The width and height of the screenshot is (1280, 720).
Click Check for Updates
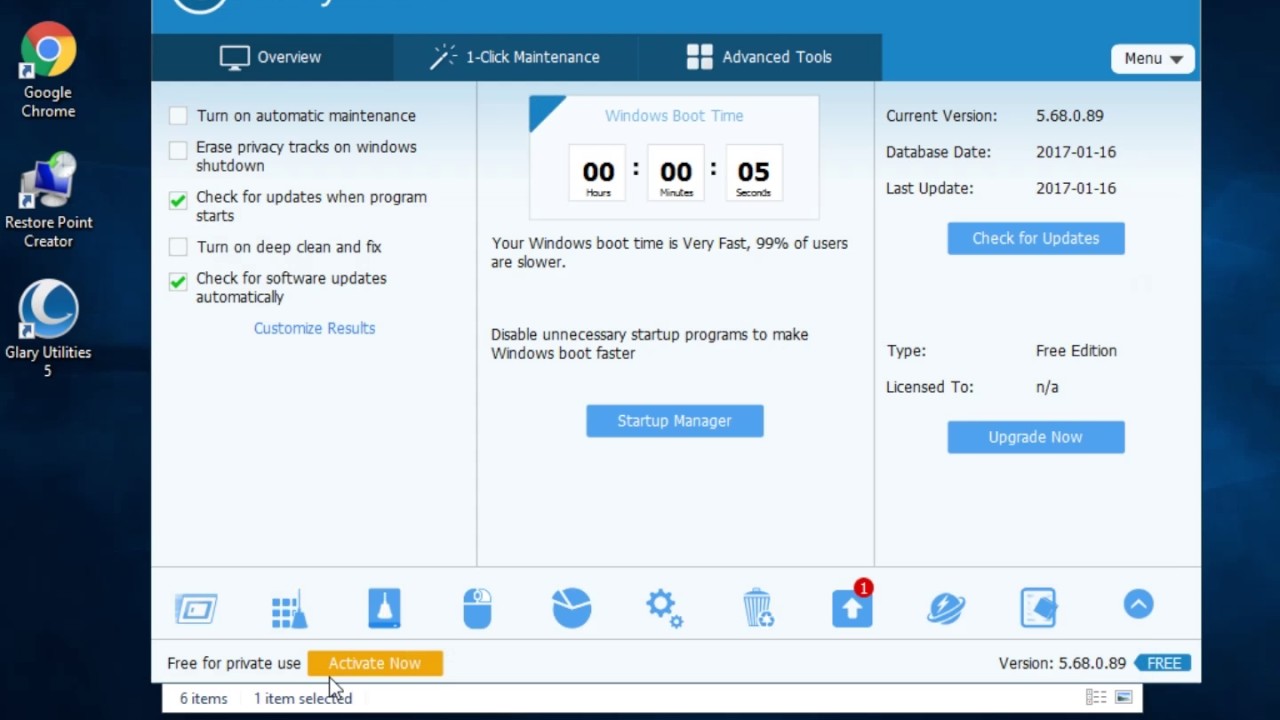click(x=1035, y=238)
